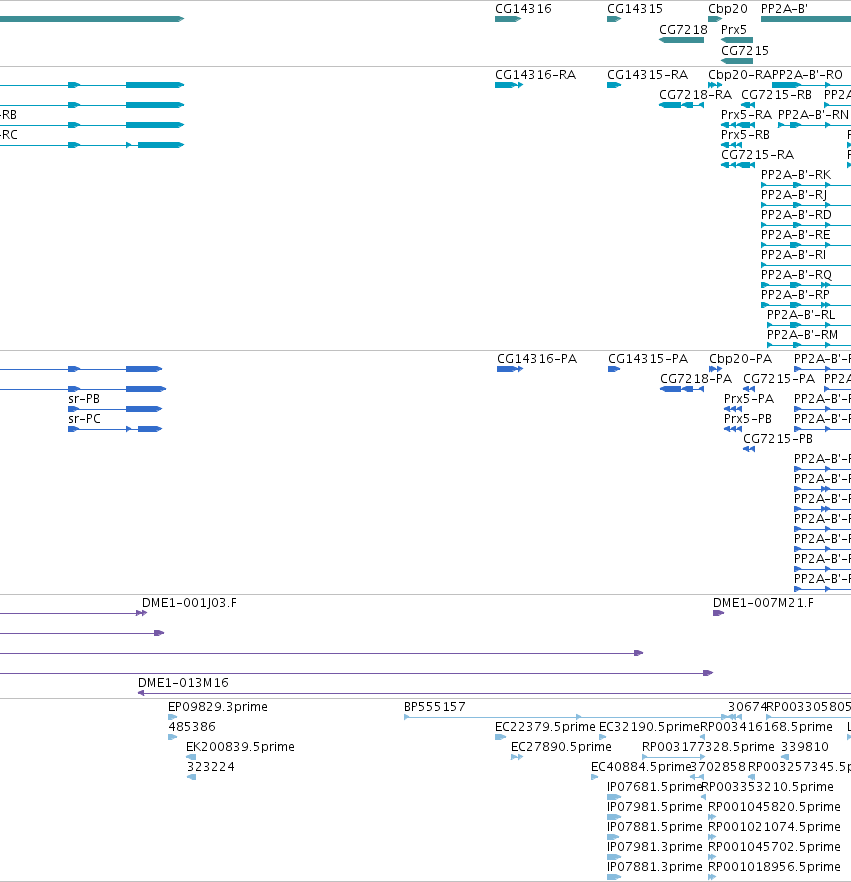Open EST EP09829.3prime

[173, 717]
